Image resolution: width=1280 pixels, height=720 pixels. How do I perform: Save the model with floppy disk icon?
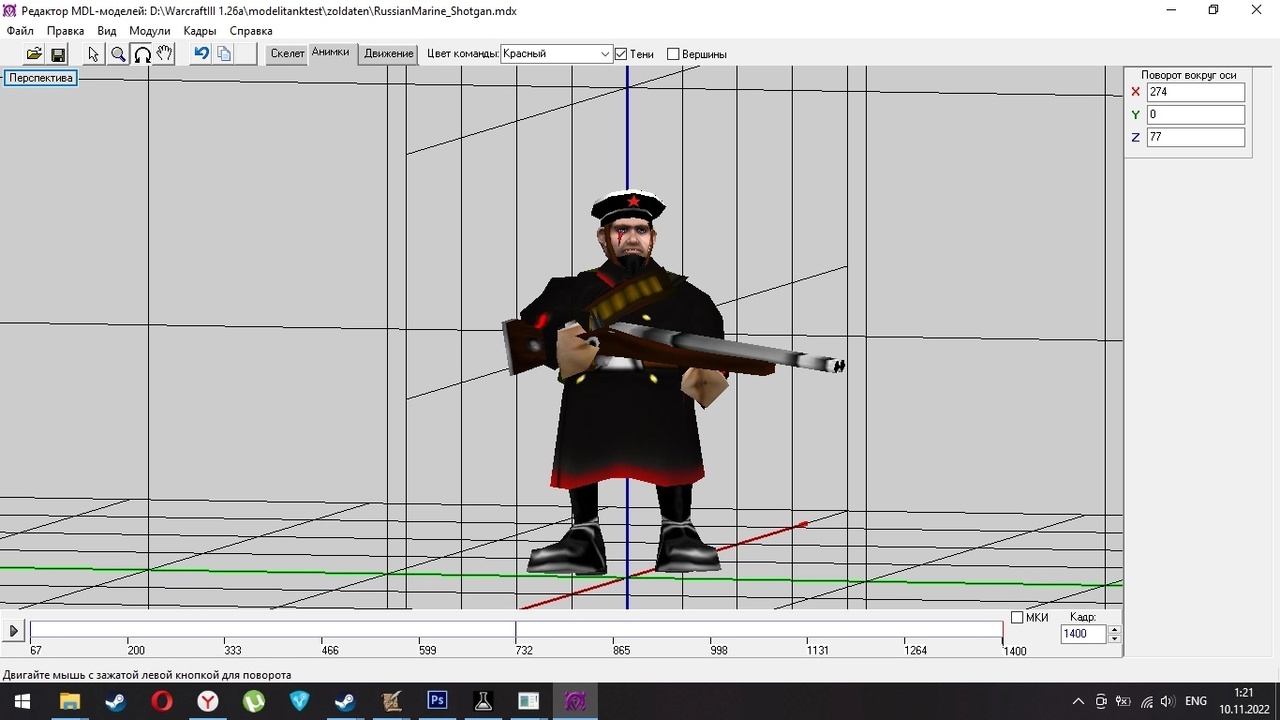pos(57,54)
